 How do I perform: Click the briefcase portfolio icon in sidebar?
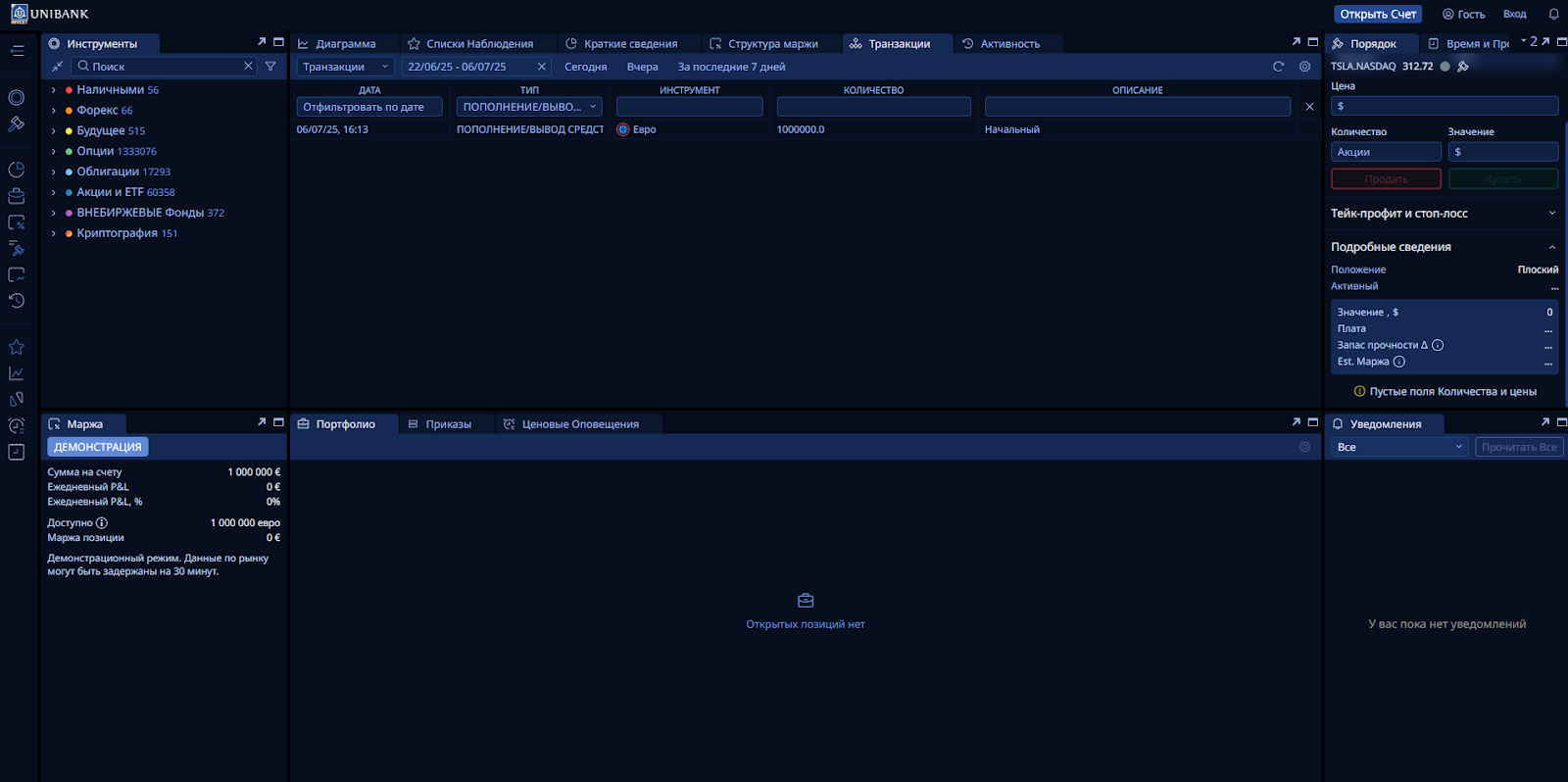(17, 196)
